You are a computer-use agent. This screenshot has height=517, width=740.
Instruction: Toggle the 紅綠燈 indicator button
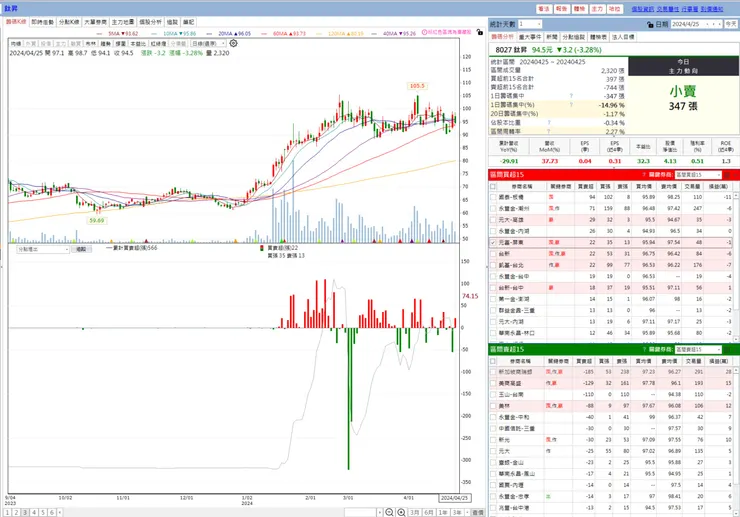[158, 43]
